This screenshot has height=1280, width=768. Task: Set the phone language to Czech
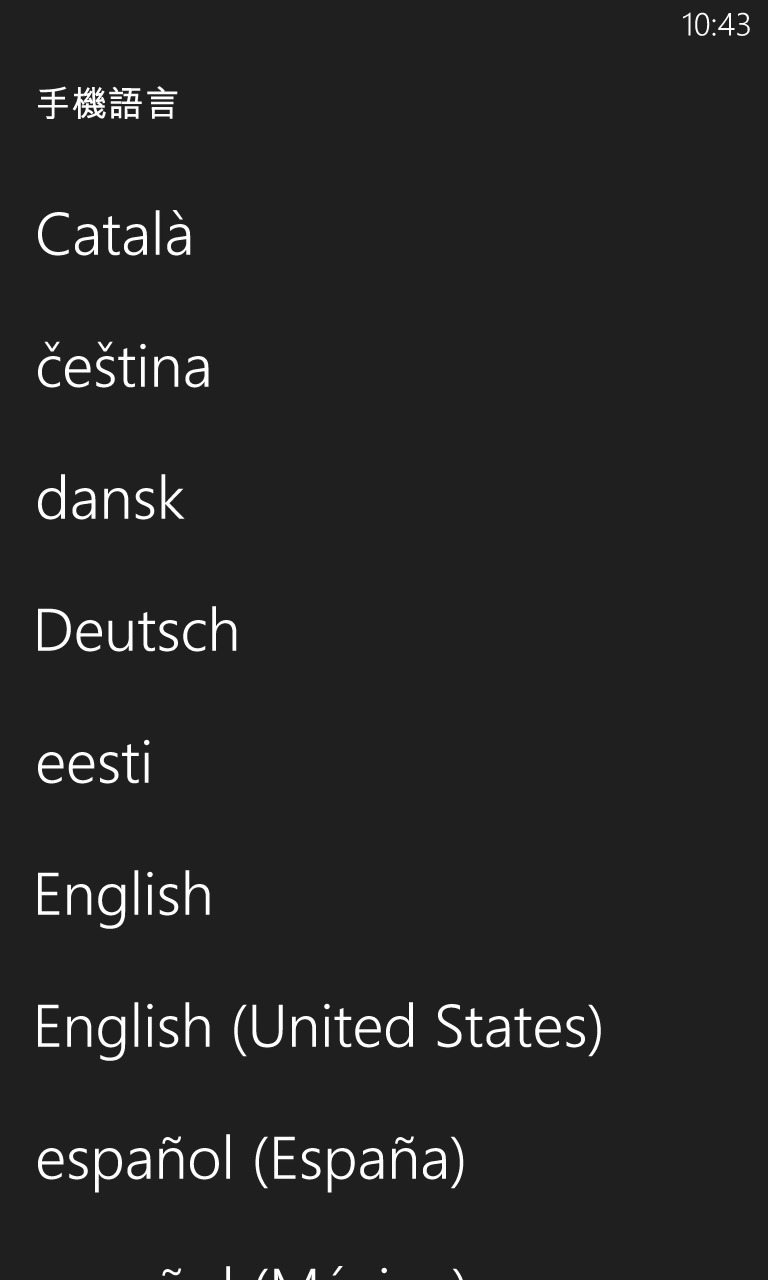123,367
